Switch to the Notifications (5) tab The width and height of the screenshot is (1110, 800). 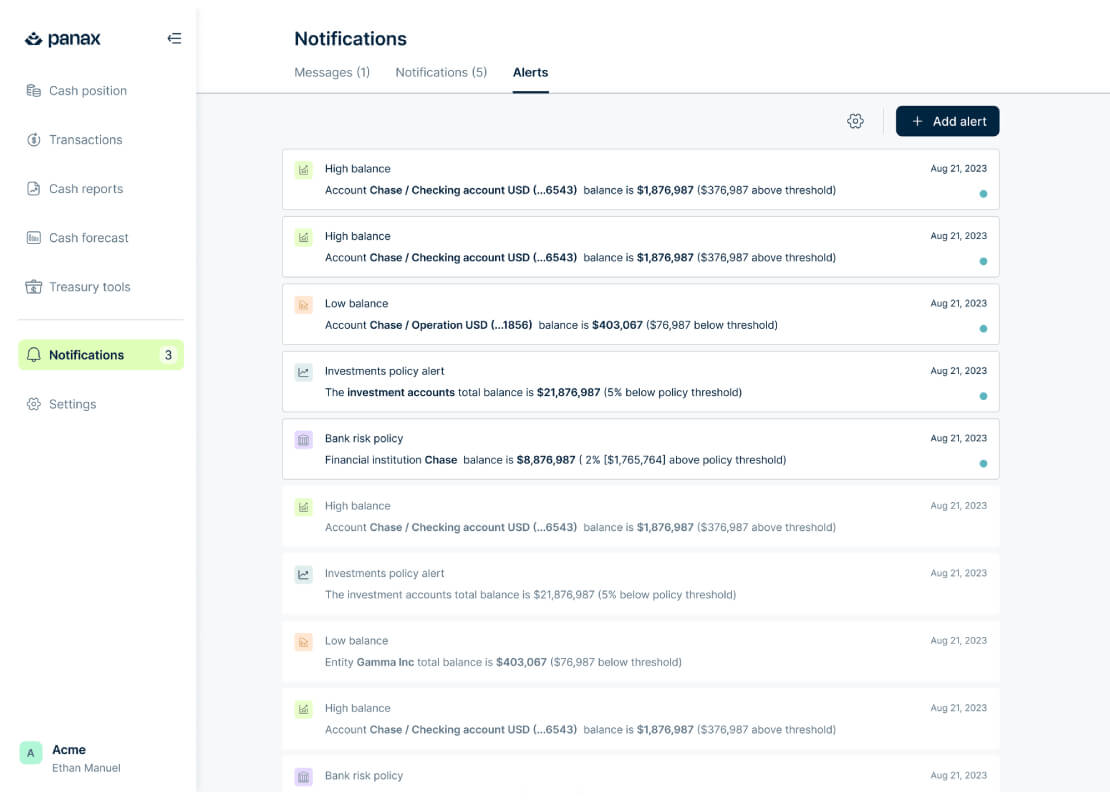[441, 72]
